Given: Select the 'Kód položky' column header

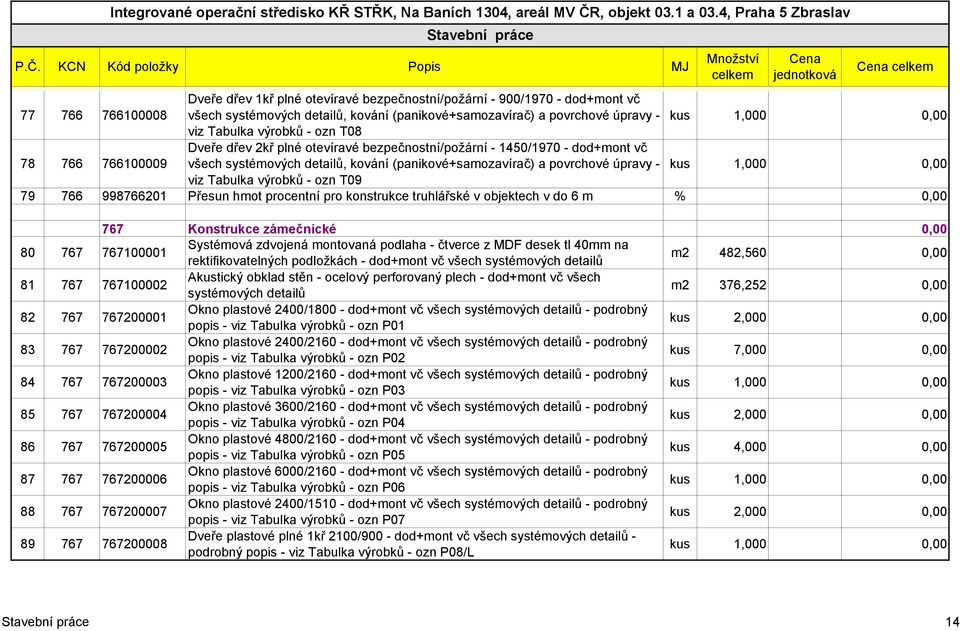Looking at the screenshot, I should click(143, 67).
